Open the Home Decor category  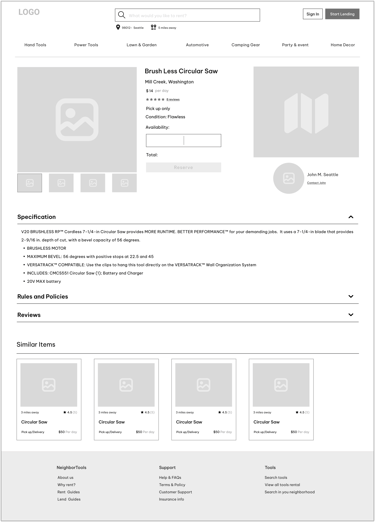343,45
